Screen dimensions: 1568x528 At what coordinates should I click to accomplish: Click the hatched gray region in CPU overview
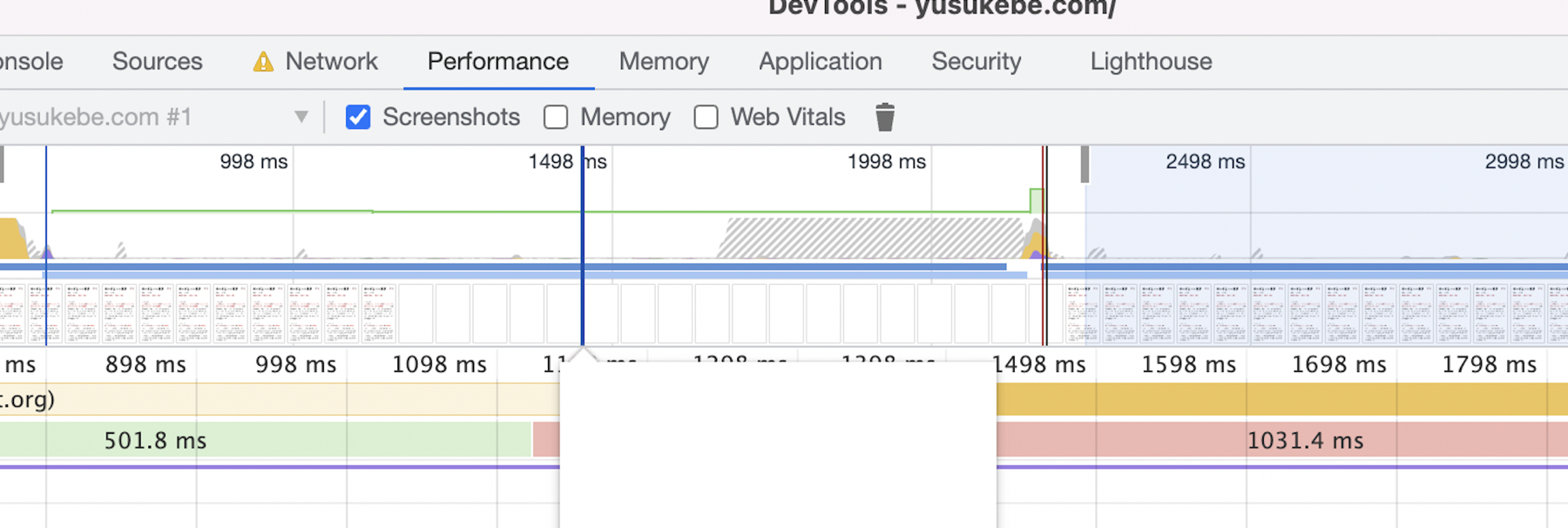[x=871, y=238]
